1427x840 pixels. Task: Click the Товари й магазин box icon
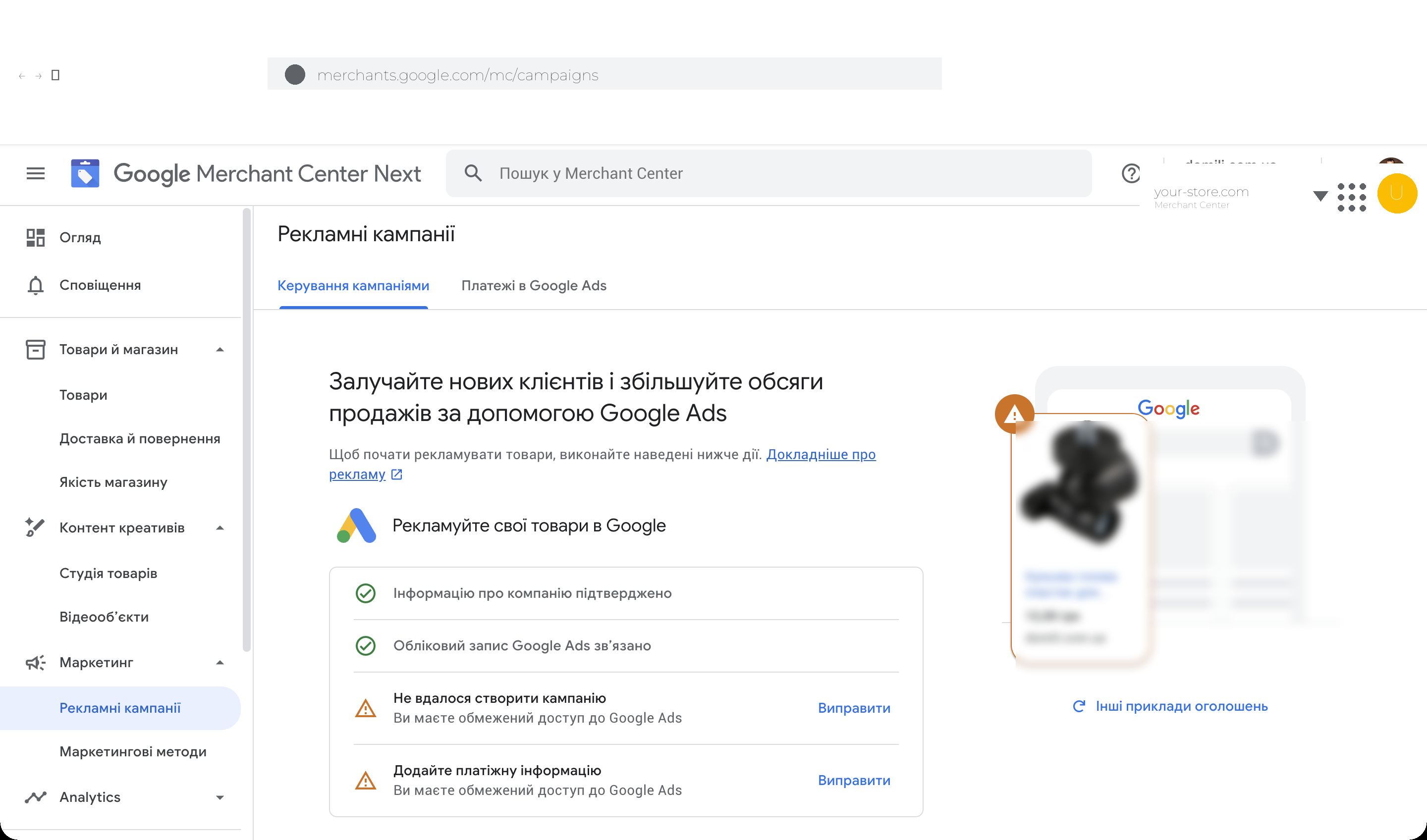35,349
